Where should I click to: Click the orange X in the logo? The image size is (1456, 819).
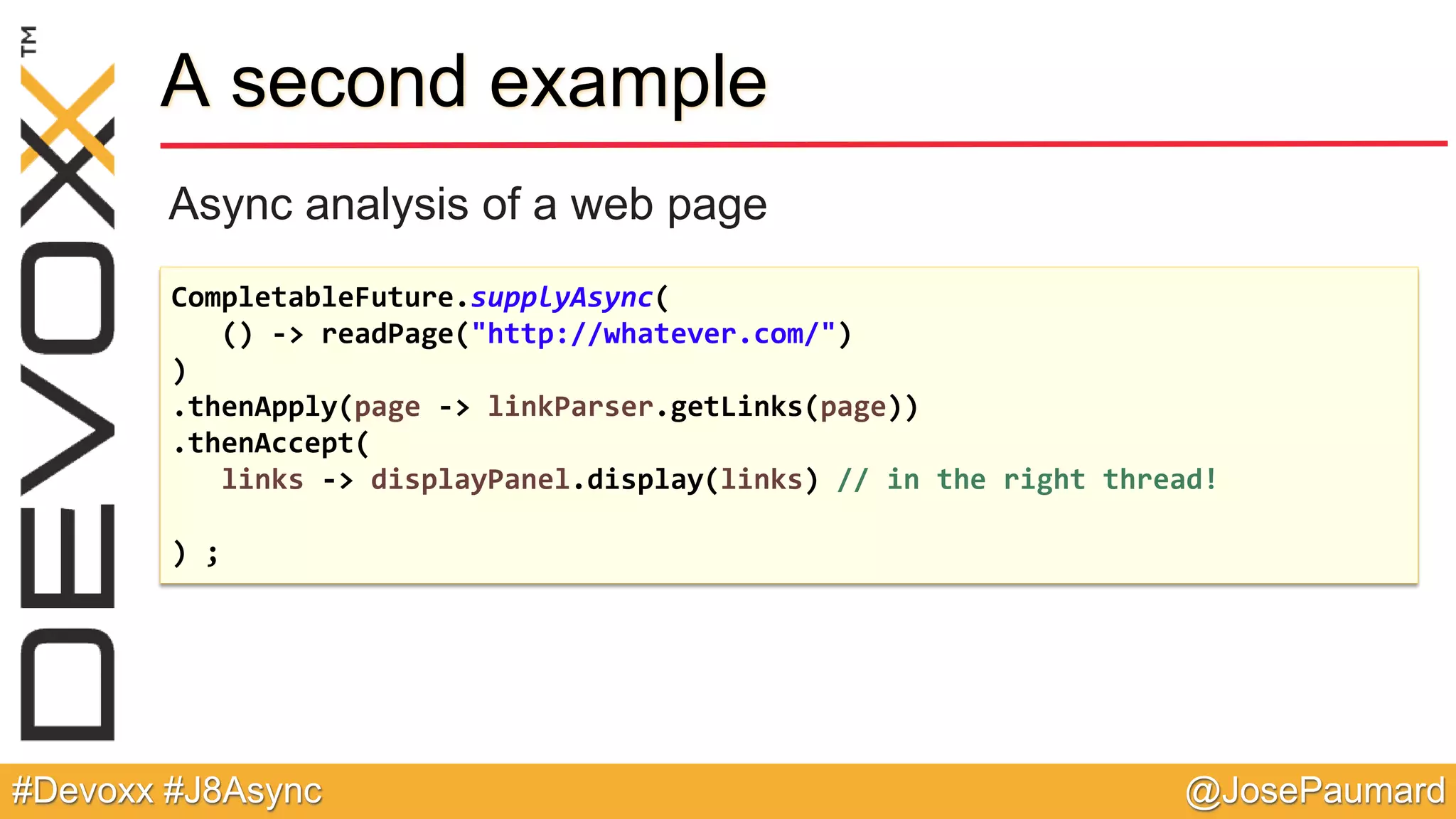(68, 117)
